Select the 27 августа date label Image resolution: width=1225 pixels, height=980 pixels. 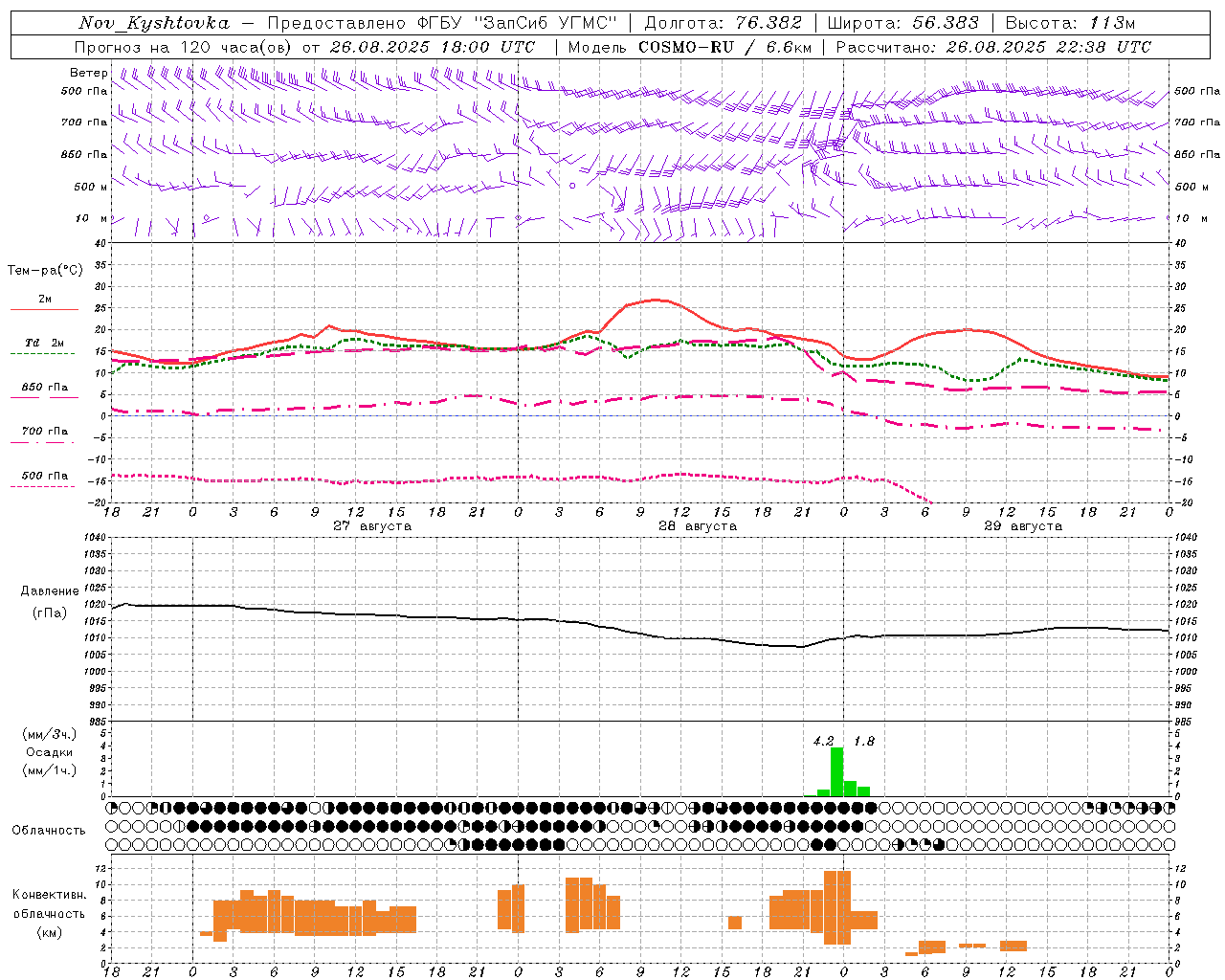point(372,526)
